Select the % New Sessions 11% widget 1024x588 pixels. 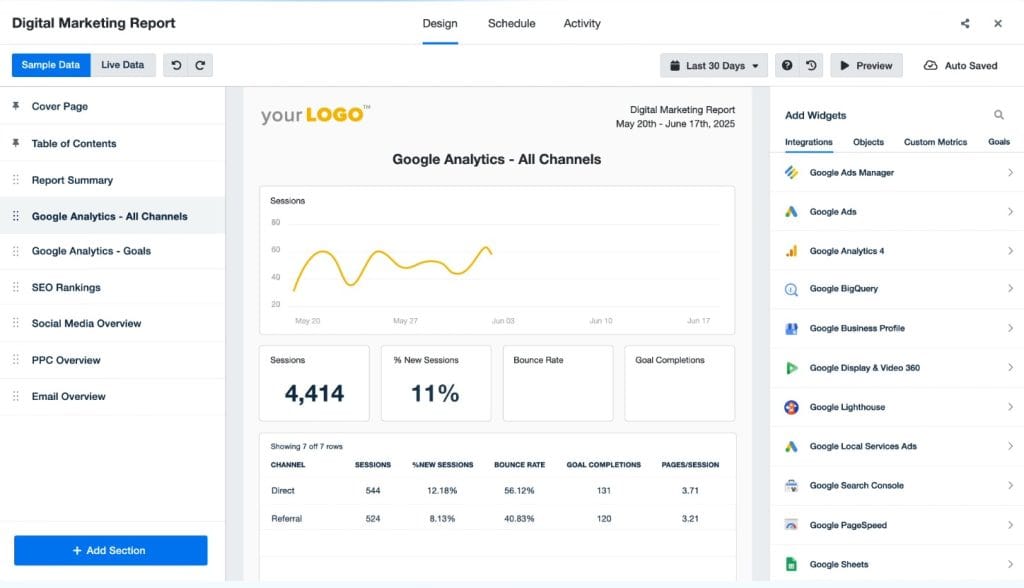coord(436,384)
